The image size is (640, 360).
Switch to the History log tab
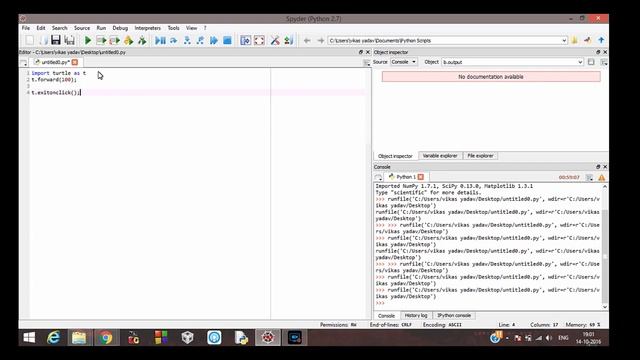coord(416,316)
